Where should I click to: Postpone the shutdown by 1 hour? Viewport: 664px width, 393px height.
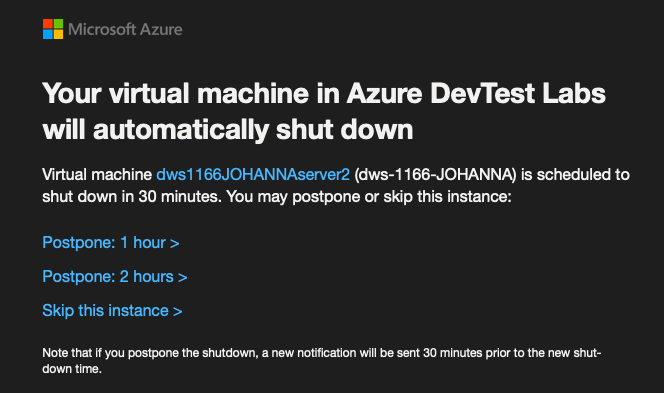click(x=111, y=243)
